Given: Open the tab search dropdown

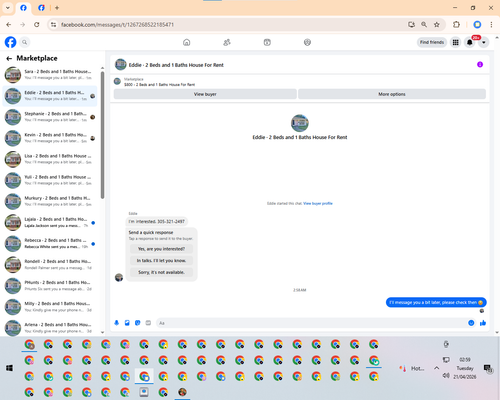Looking at the screenshot, I should [8, 8].
